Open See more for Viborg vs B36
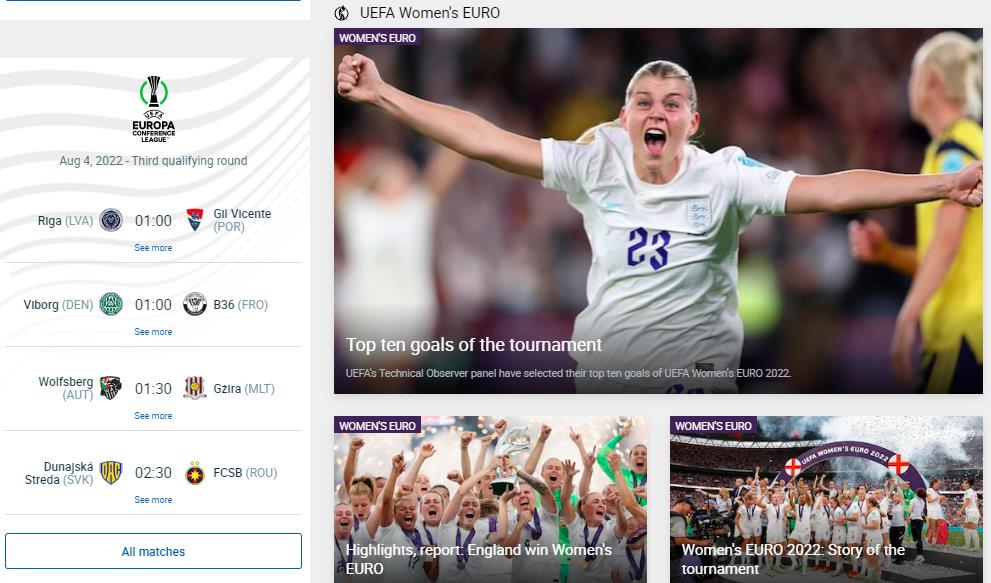The height and width of the screenshot is (583, 991). [153, 332]
